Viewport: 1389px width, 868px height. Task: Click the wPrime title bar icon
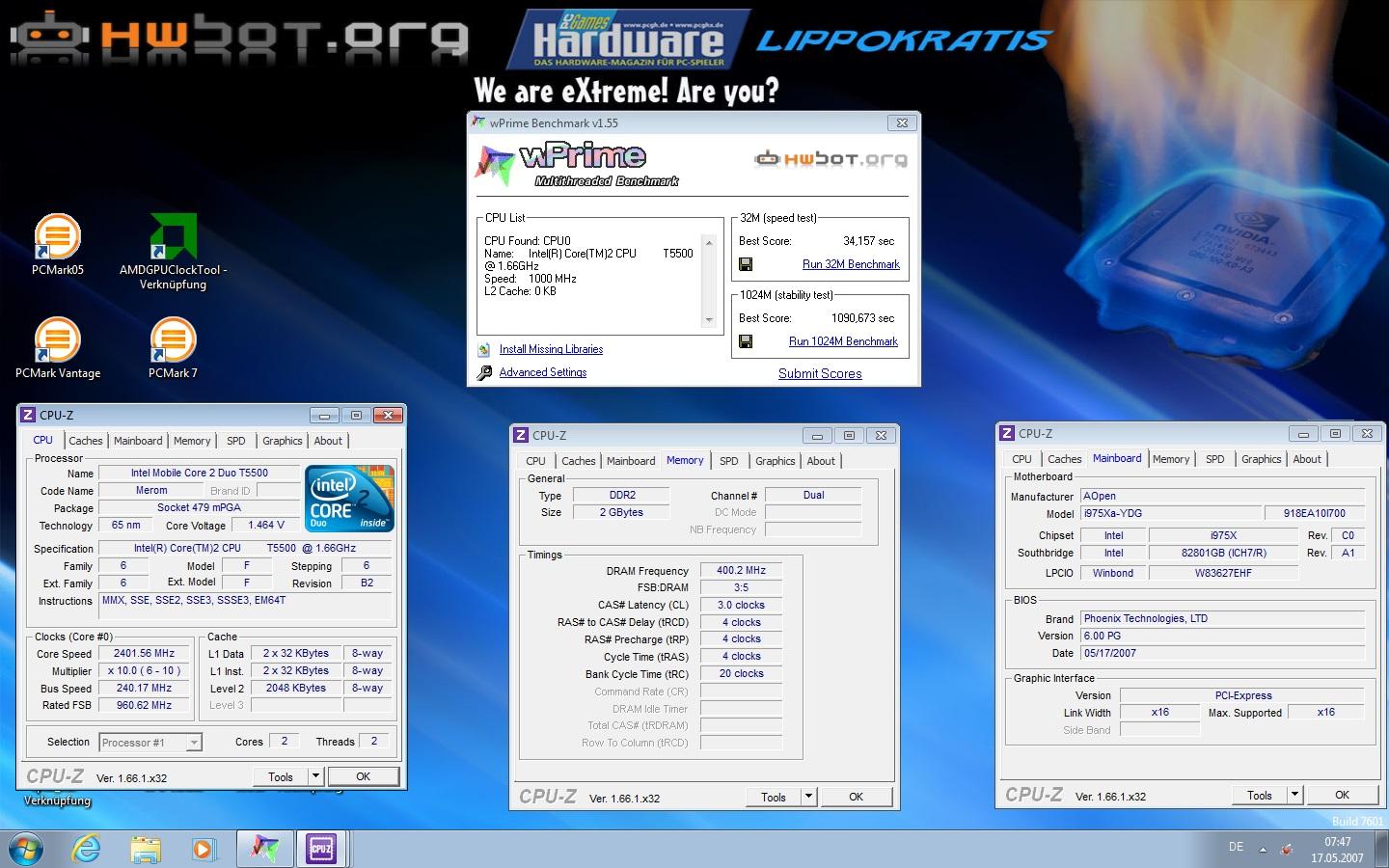[478, 122]
